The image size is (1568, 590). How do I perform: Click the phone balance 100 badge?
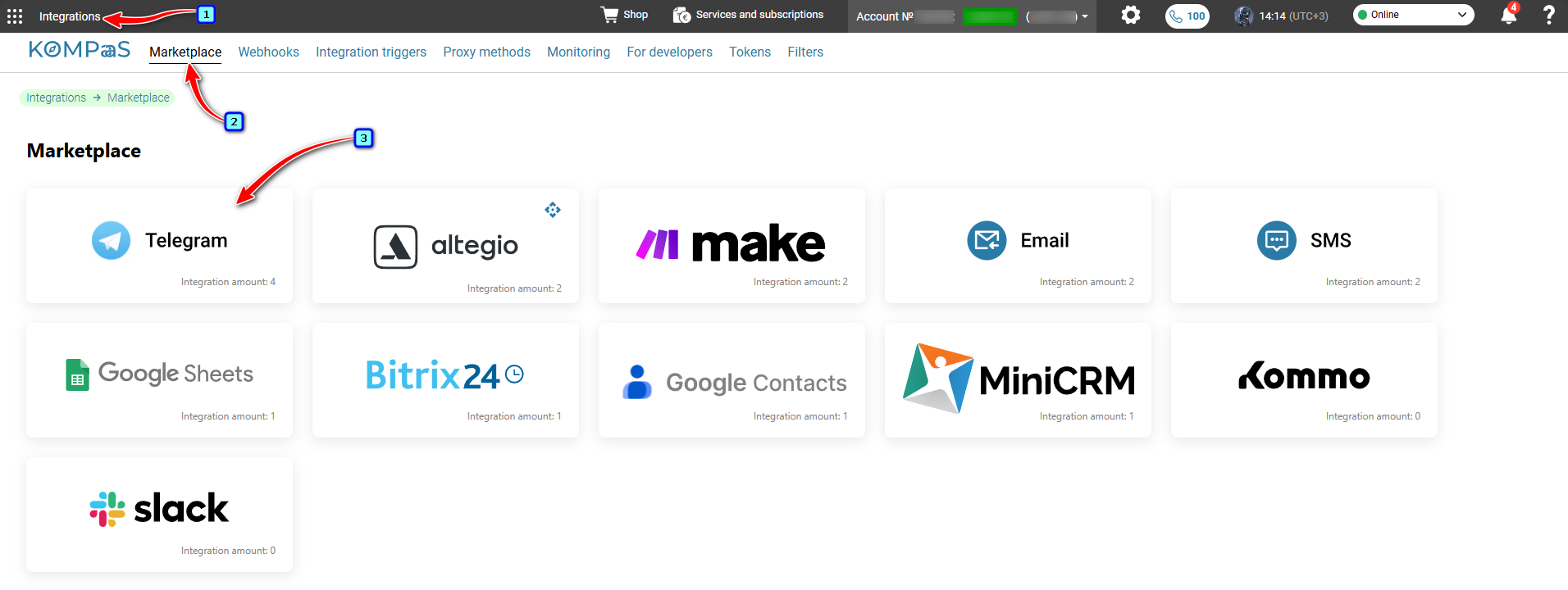coord(1187,16)
